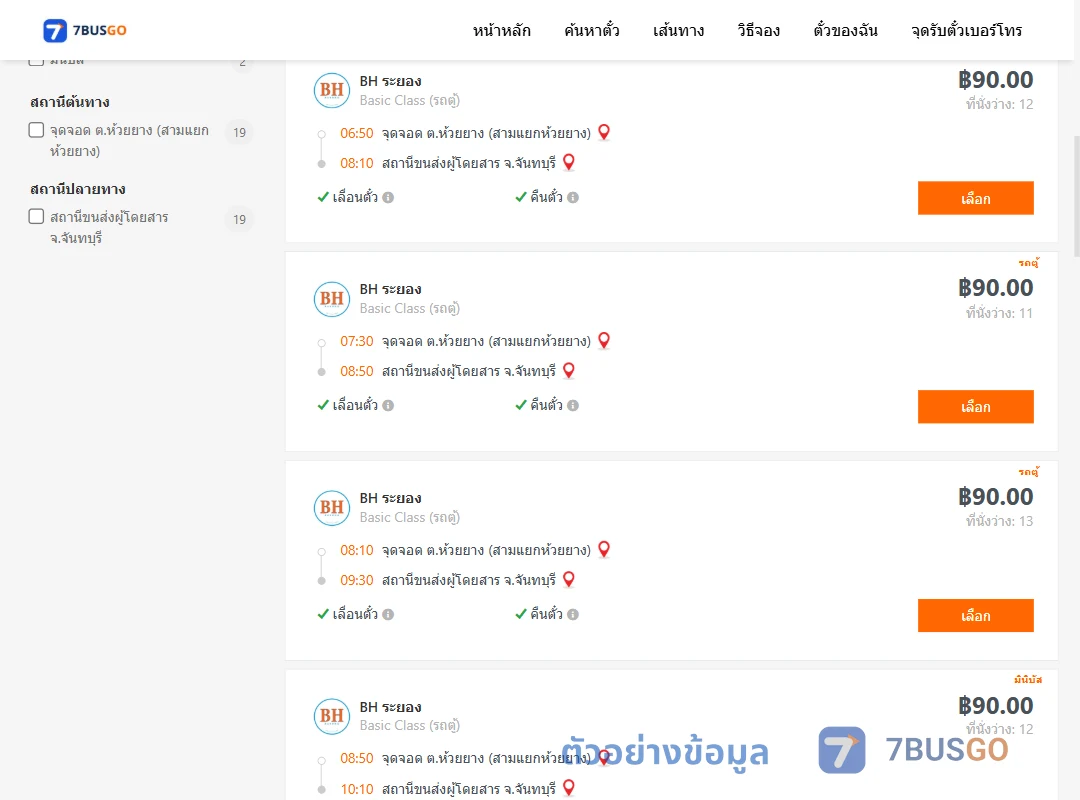This screenshot has height=800, width=1080.
Task: Open เส้นทาง menu item
Action: pyautogui.click(x=678, y=30)
